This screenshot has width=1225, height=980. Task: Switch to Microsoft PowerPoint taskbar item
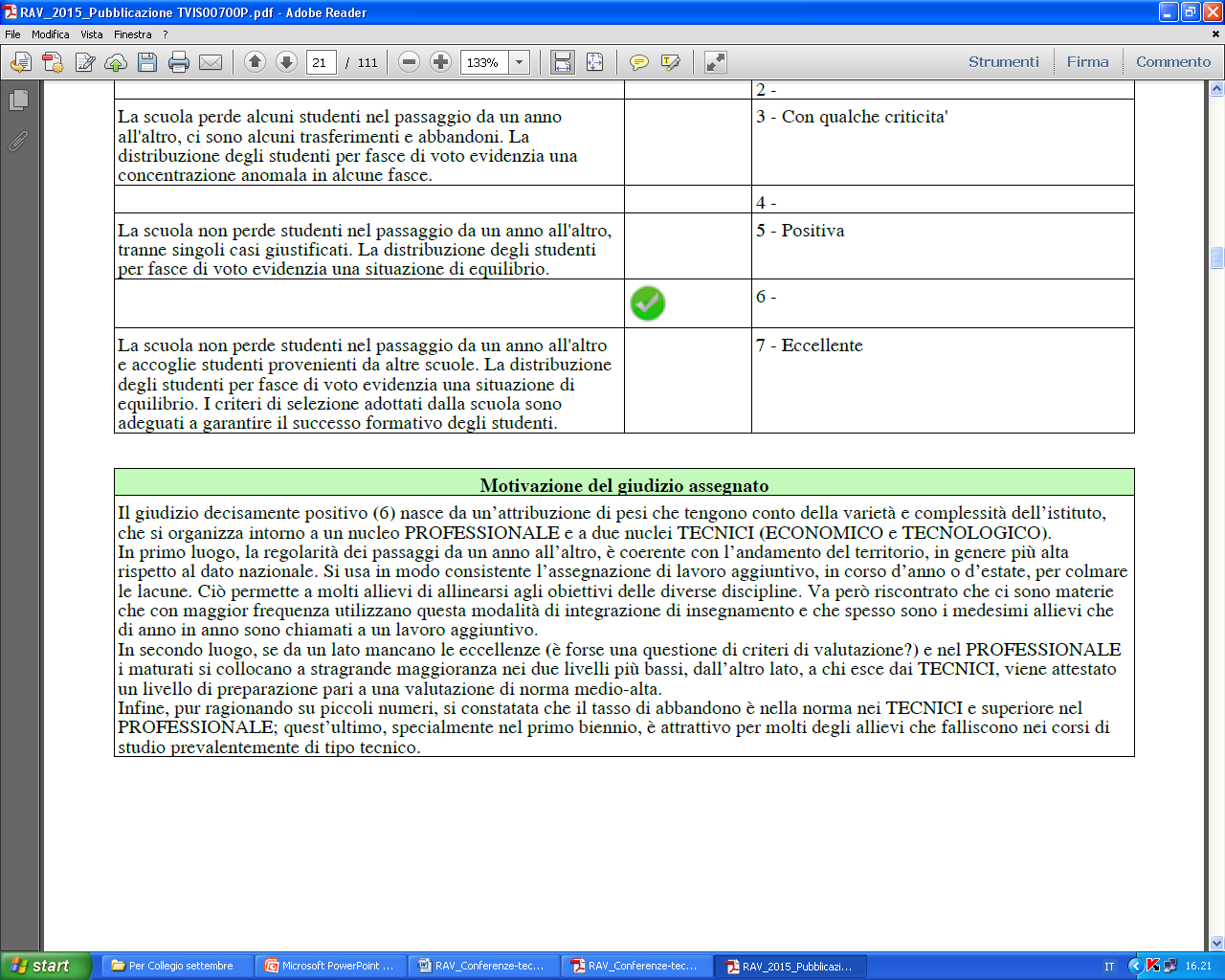pos(332,966)
